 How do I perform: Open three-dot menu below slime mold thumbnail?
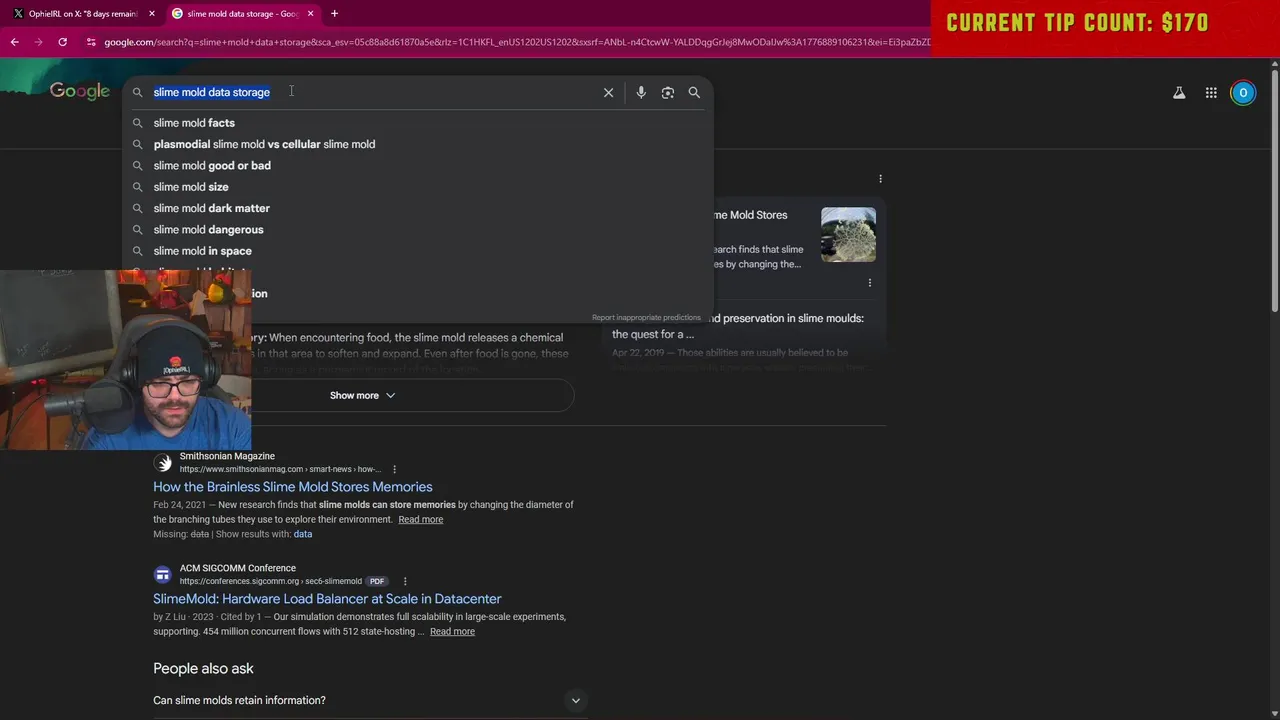(x=869, y=283)
